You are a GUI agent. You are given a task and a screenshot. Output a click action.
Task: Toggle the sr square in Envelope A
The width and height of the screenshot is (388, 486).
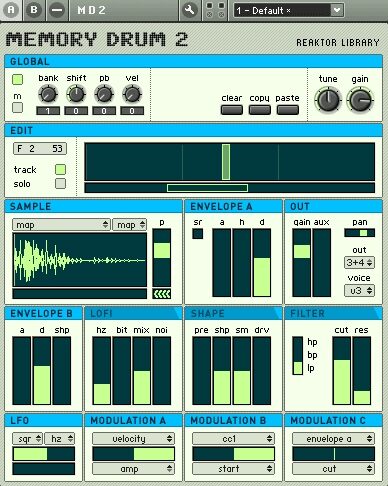(x=197, y=234)
